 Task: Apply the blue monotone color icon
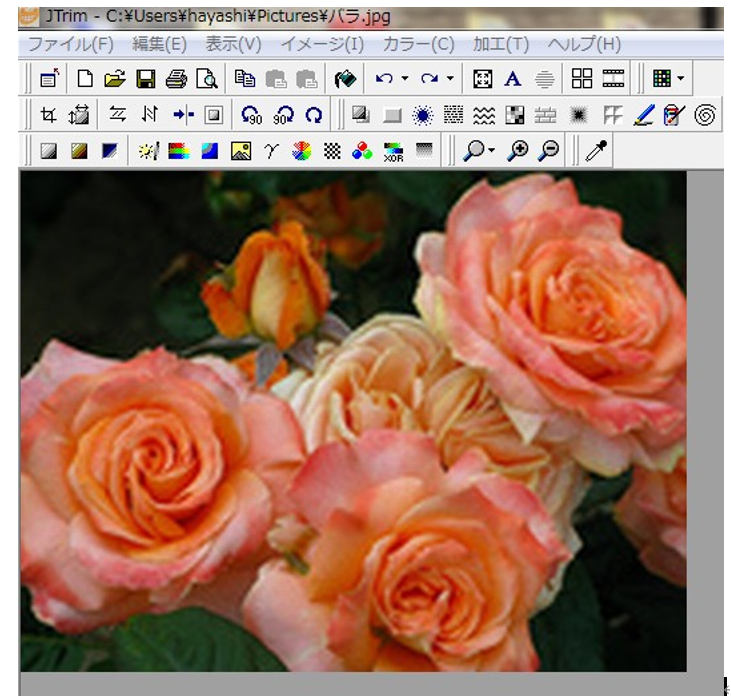pos(110,151)
